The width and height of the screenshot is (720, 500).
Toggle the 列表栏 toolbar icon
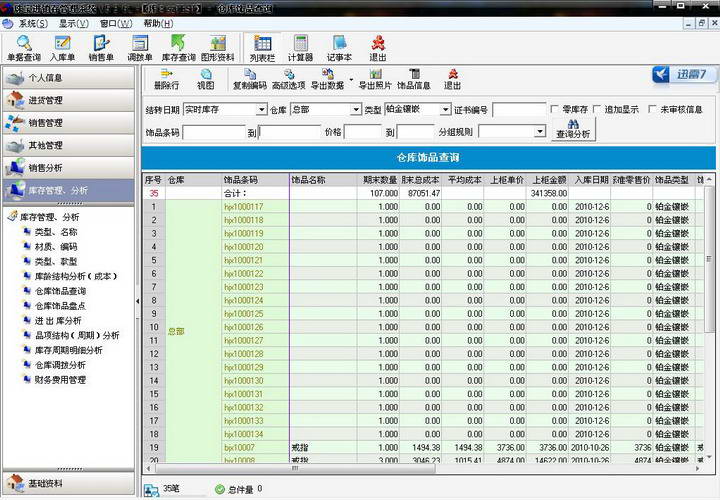coord(262,48)
